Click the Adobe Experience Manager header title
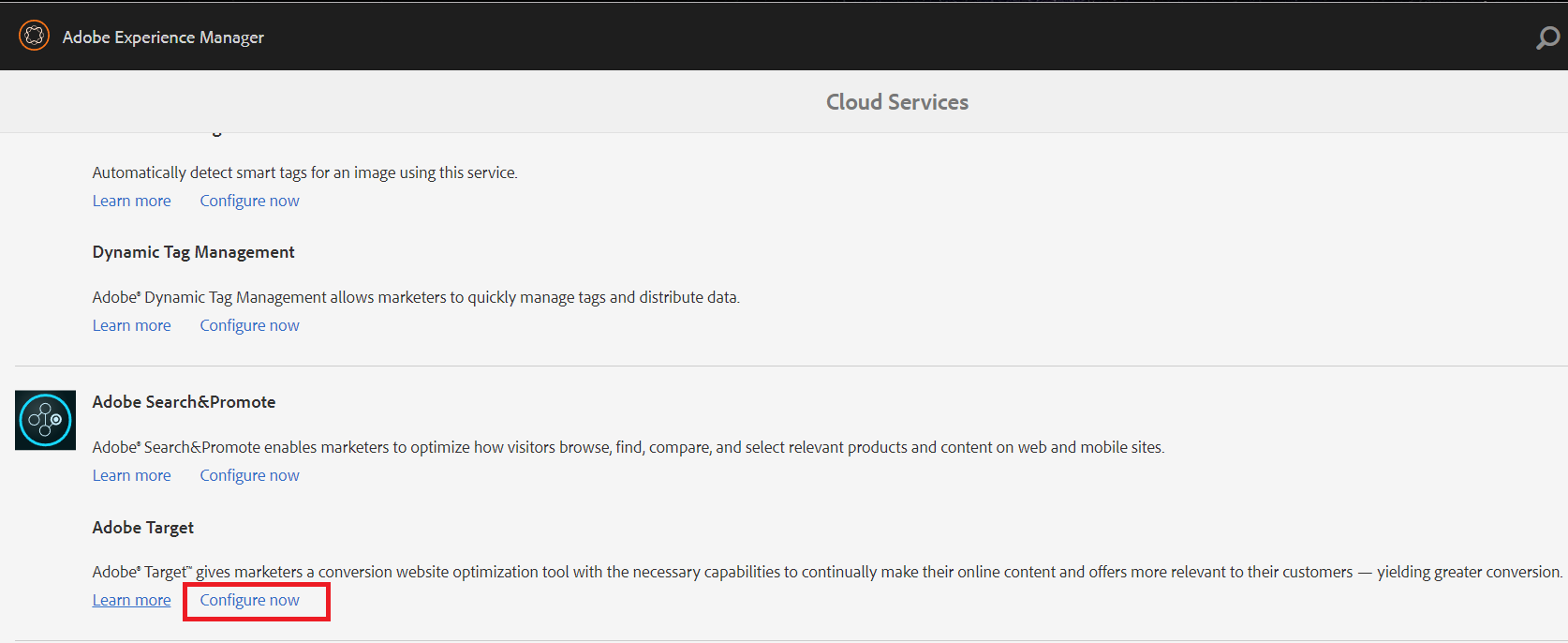 (x=163, y=37)
